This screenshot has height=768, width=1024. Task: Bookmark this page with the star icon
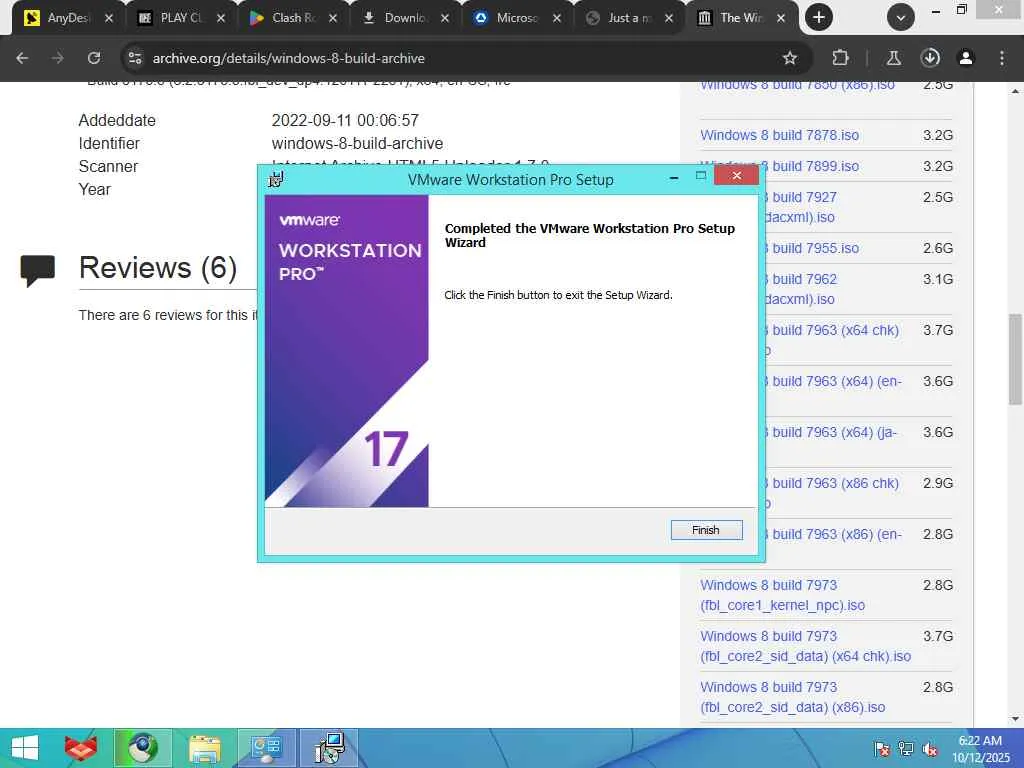[x=790, y=58]
